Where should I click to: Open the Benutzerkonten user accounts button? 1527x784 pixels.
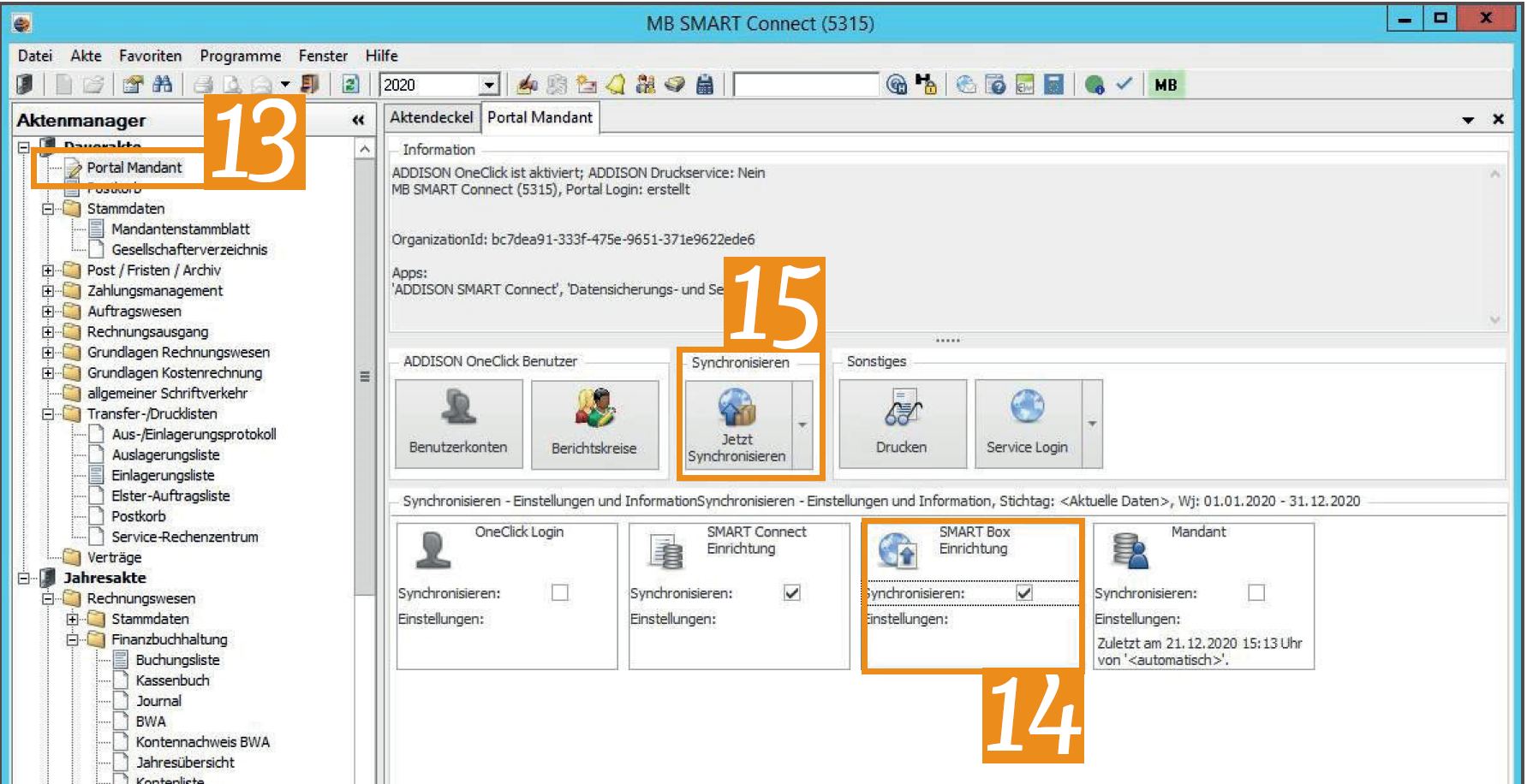pos(459,425)
